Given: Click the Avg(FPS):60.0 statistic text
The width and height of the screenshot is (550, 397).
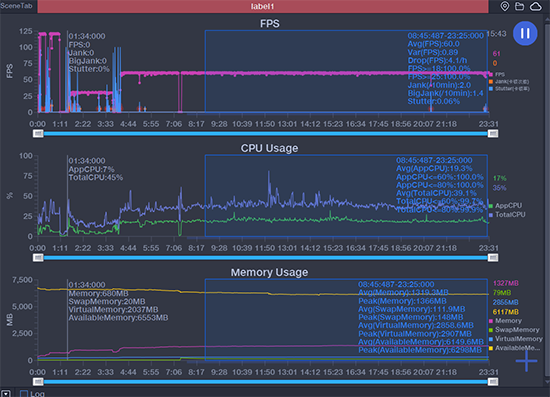Looking at the screenshot, I should 434,44.
